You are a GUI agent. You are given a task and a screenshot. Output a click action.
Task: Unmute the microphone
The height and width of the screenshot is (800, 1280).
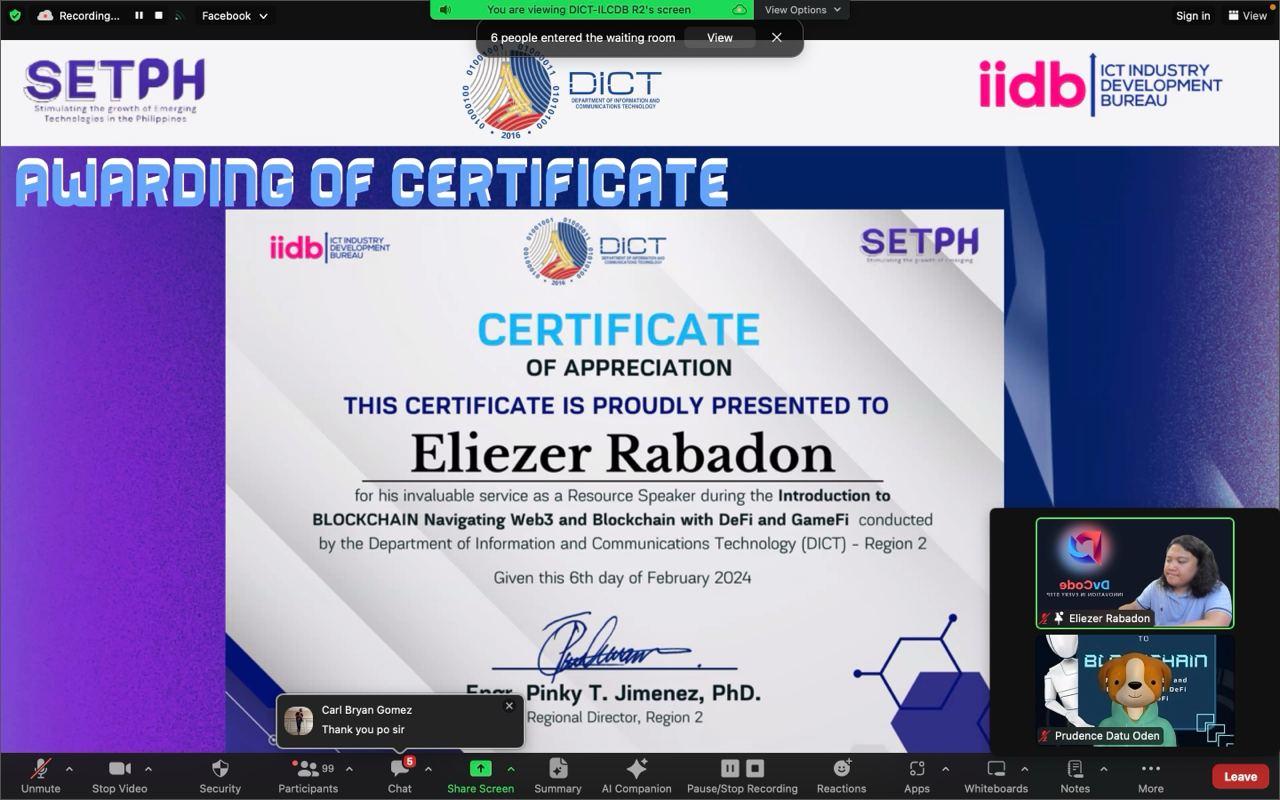click(40, 776)
